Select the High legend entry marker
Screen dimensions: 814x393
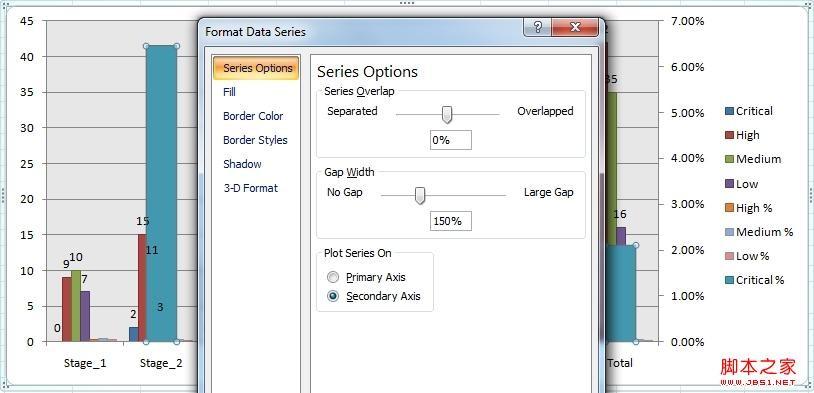(729, 135)
